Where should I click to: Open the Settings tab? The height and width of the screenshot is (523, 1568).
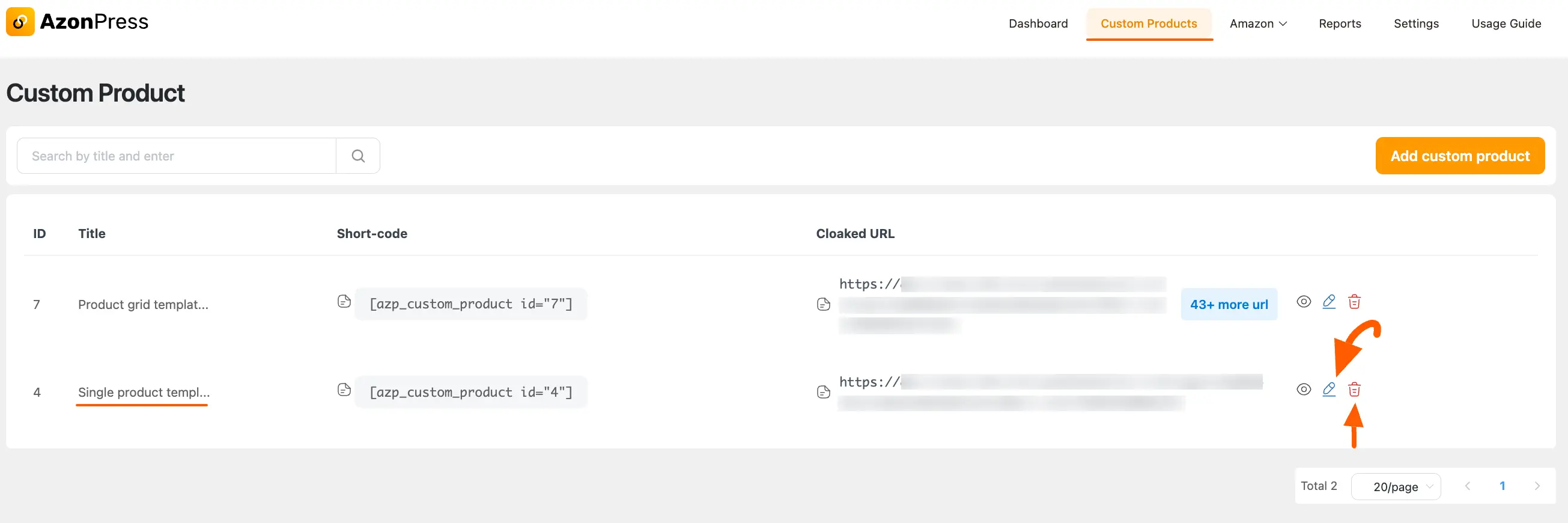click(1416, 23)
